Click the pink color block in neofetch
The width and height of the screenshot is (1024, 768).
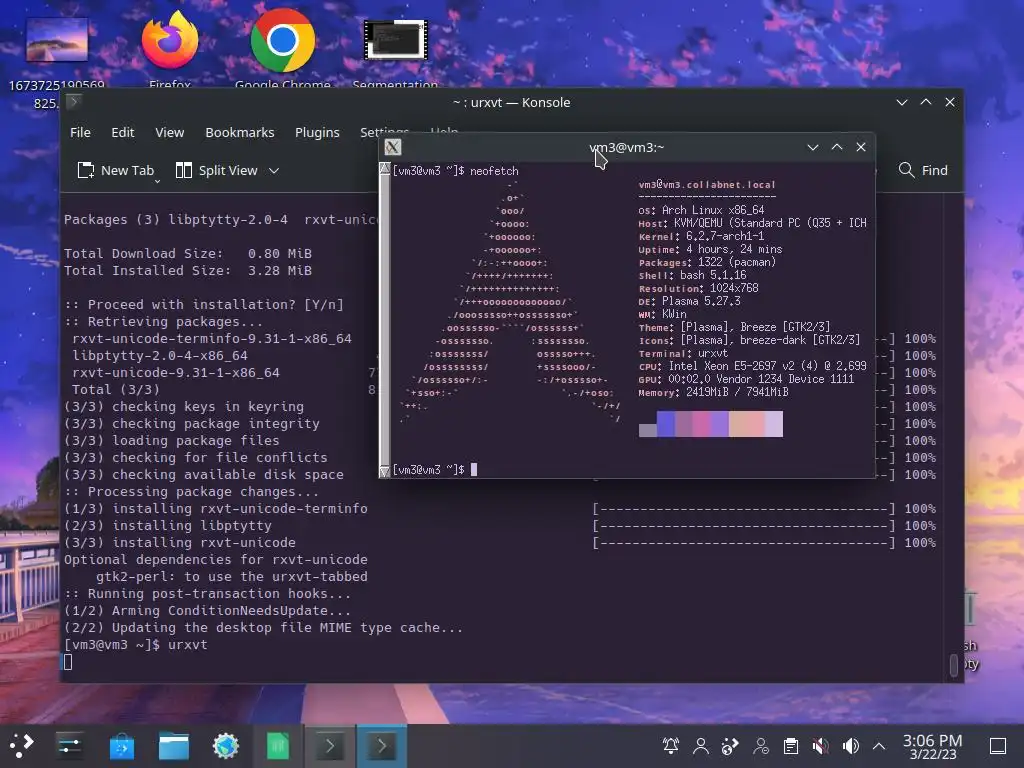tap(701, 424)
